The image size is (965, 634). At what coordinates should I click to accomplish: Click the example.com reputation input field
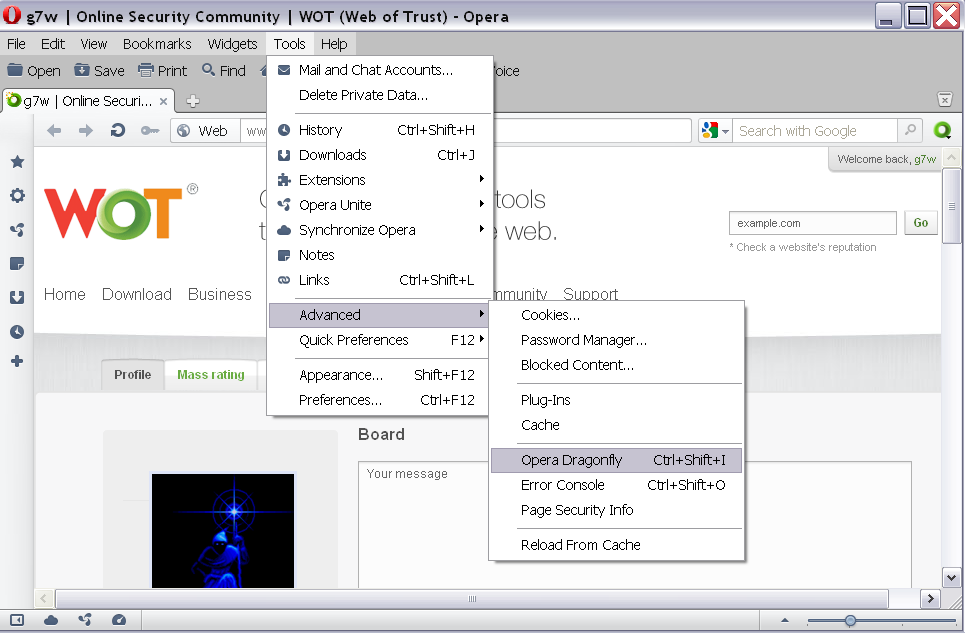click(x=812, y=223)
